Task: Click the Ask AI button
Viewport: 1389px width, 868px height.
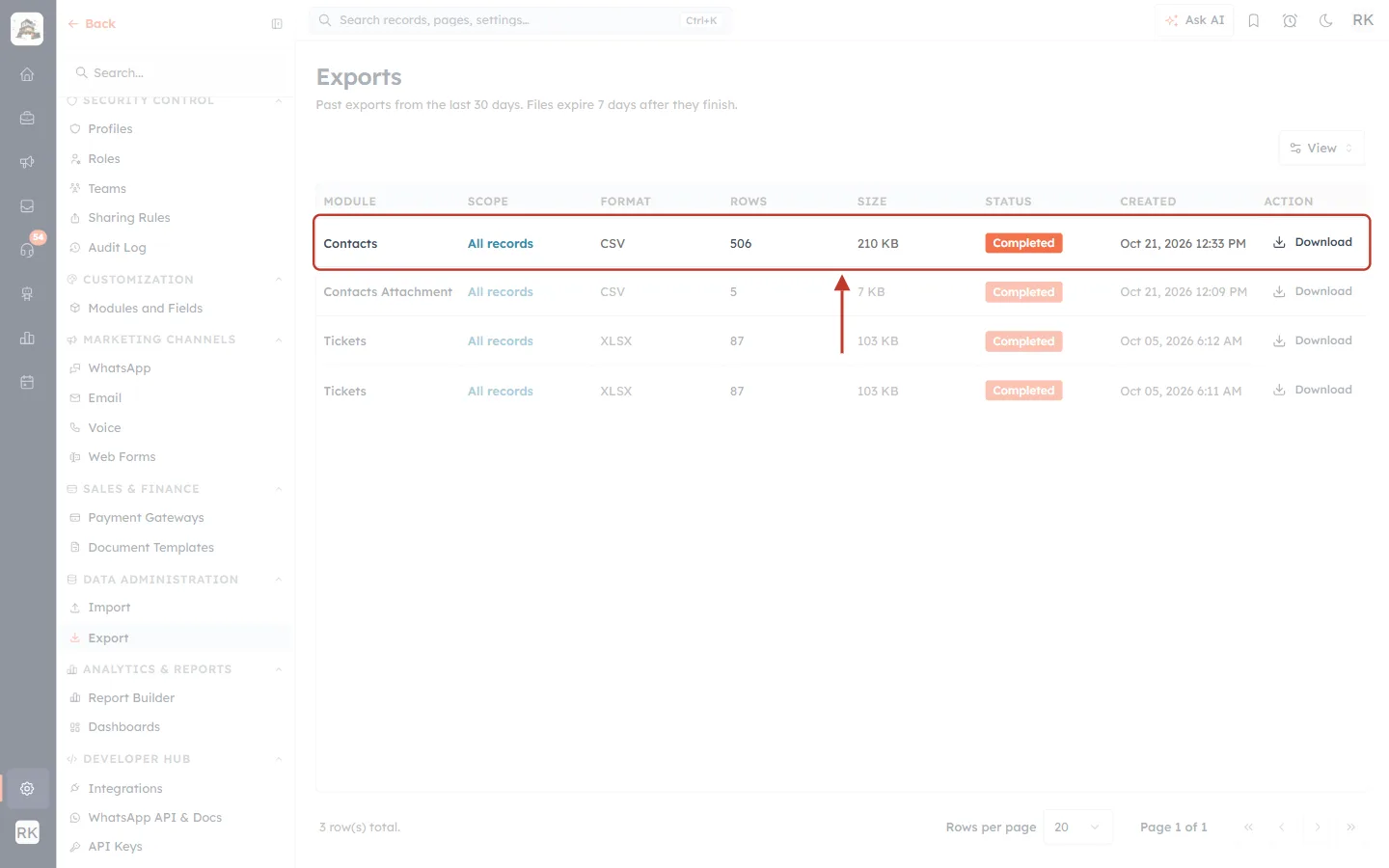Action: [x=1194, y=20]
